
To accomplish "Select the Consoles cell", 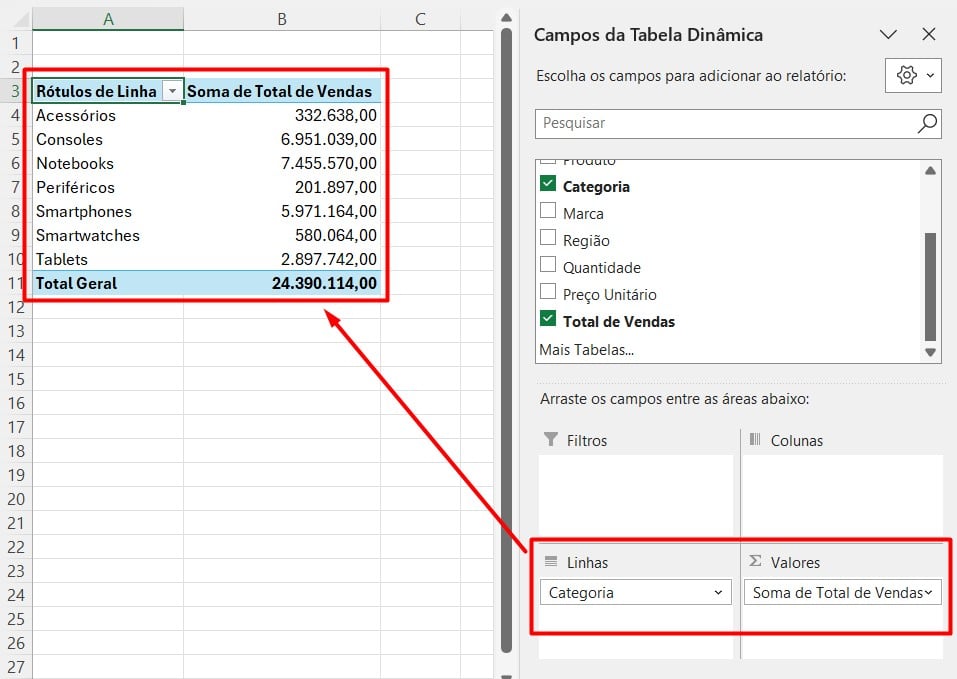I will (x=108, y=139).
